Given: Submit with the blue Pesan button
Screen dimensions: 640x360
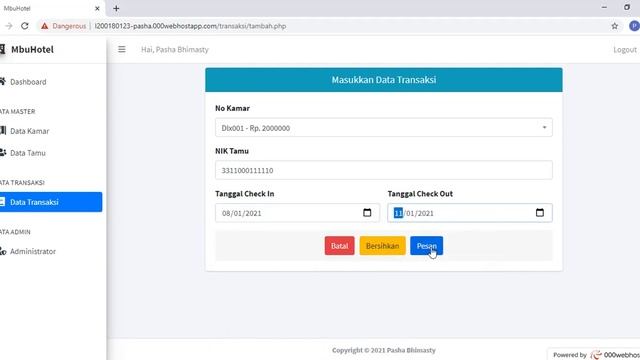Looking at the screenshot, I should 427,246.
